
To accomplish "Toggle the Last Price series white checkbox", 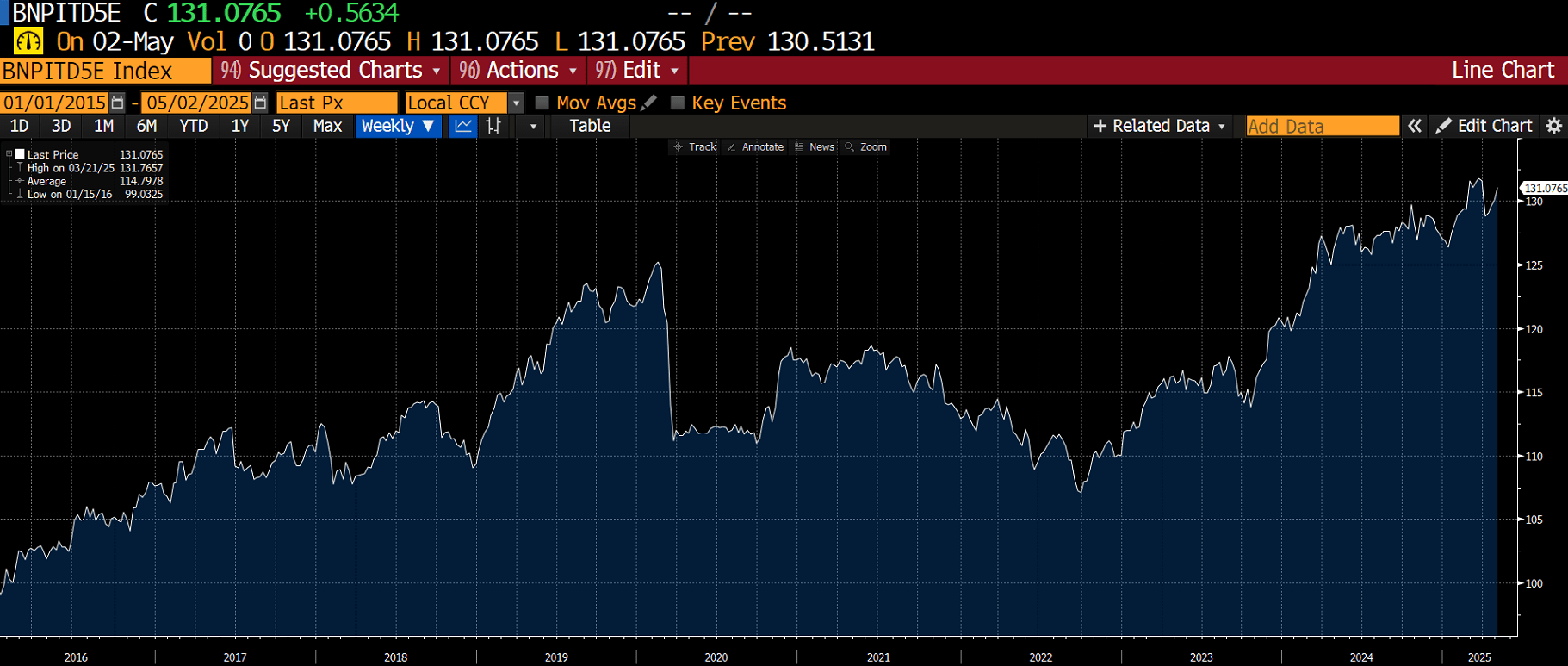I will [19, 154].
